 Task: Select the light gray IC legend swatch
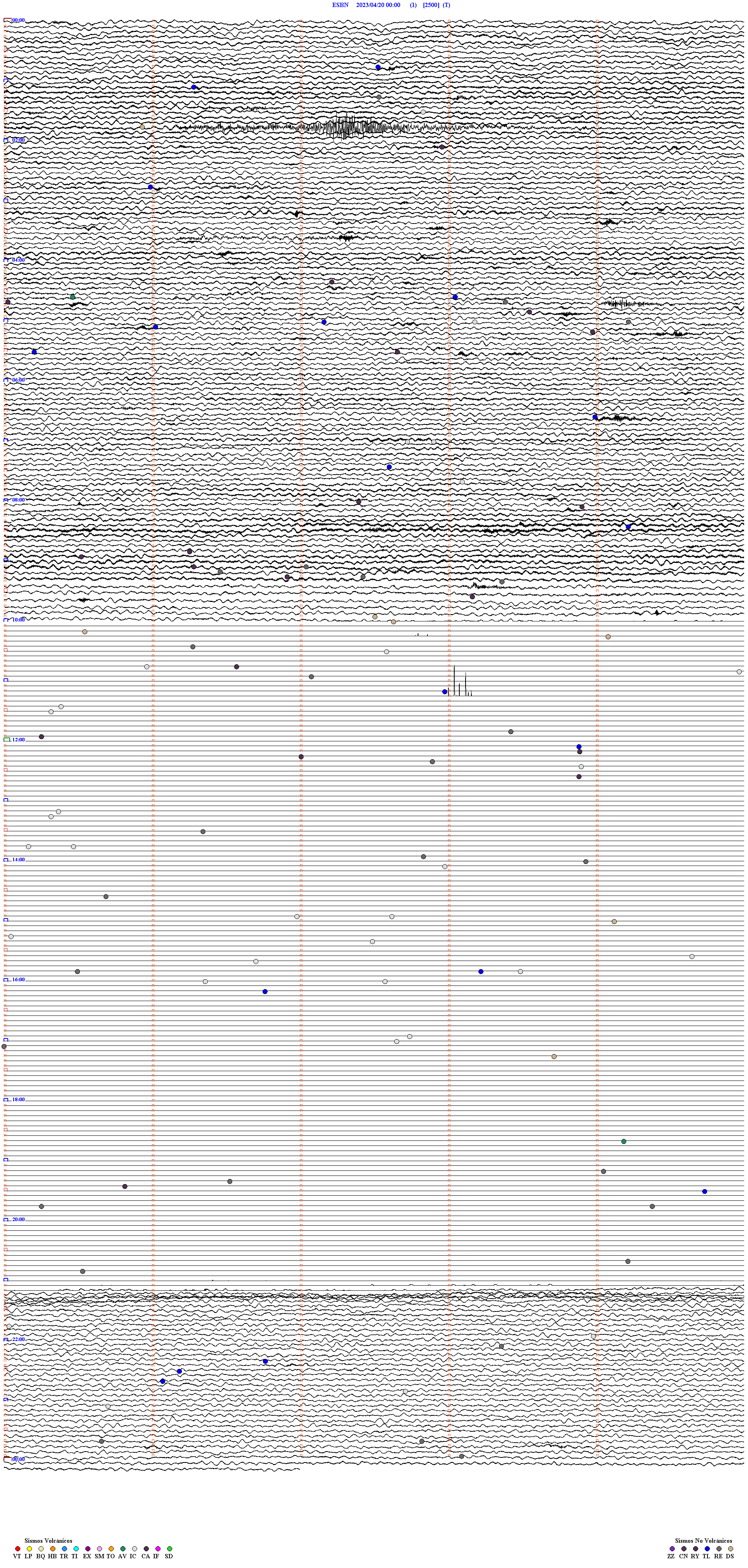(135, 1549)
